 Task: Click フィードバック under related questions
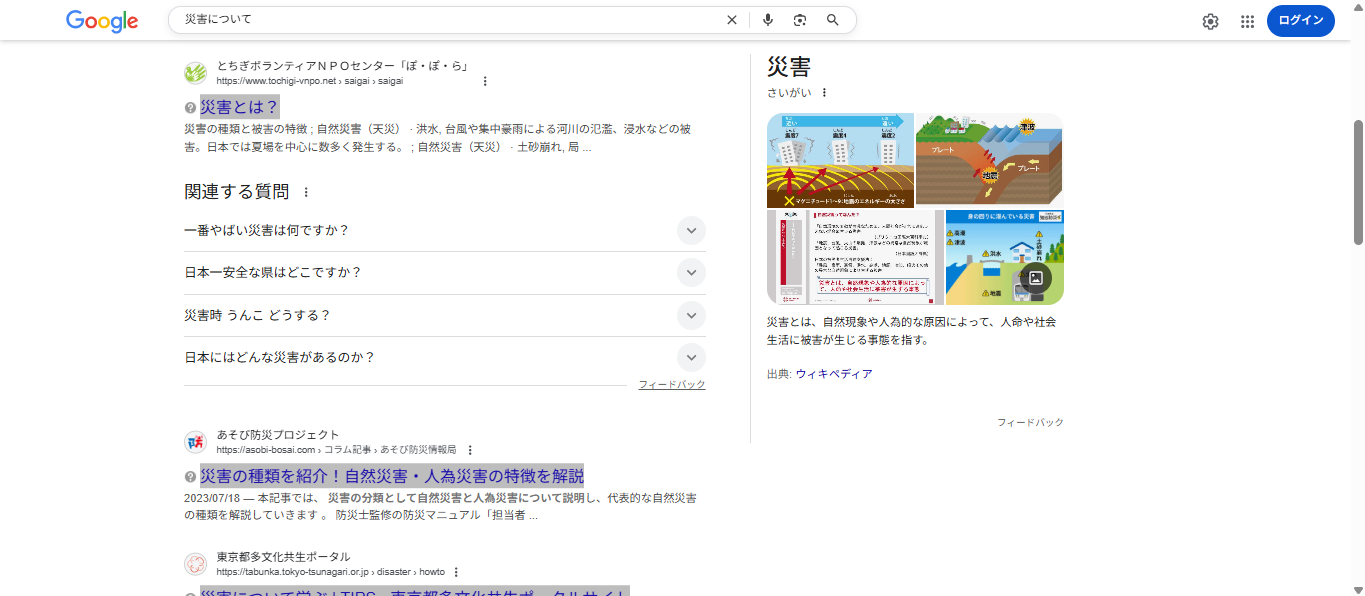(672, 385)
